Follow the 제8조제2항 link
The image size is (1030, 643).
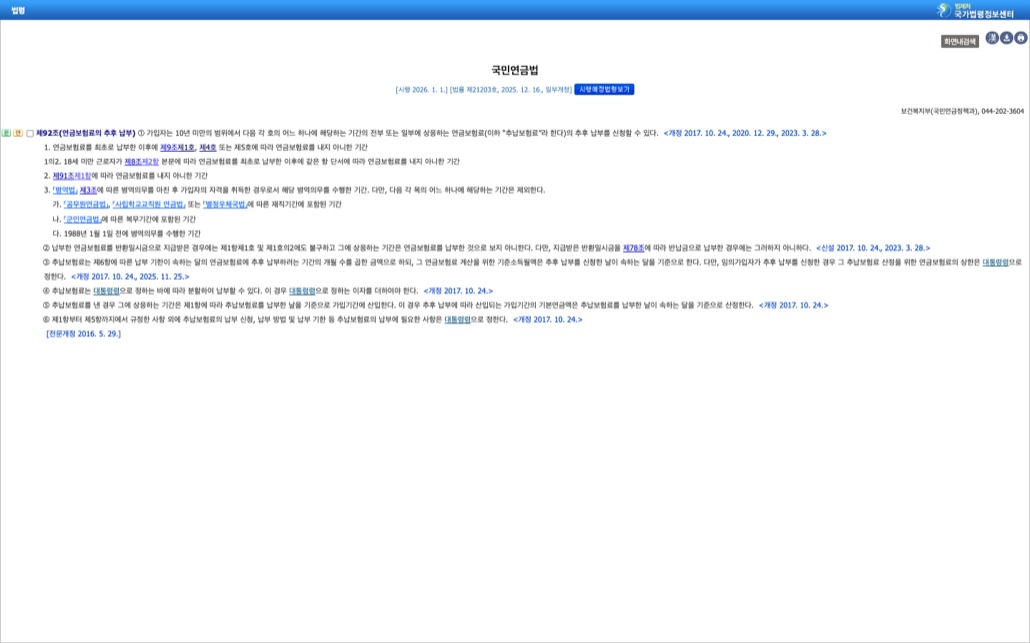point(142,162)
